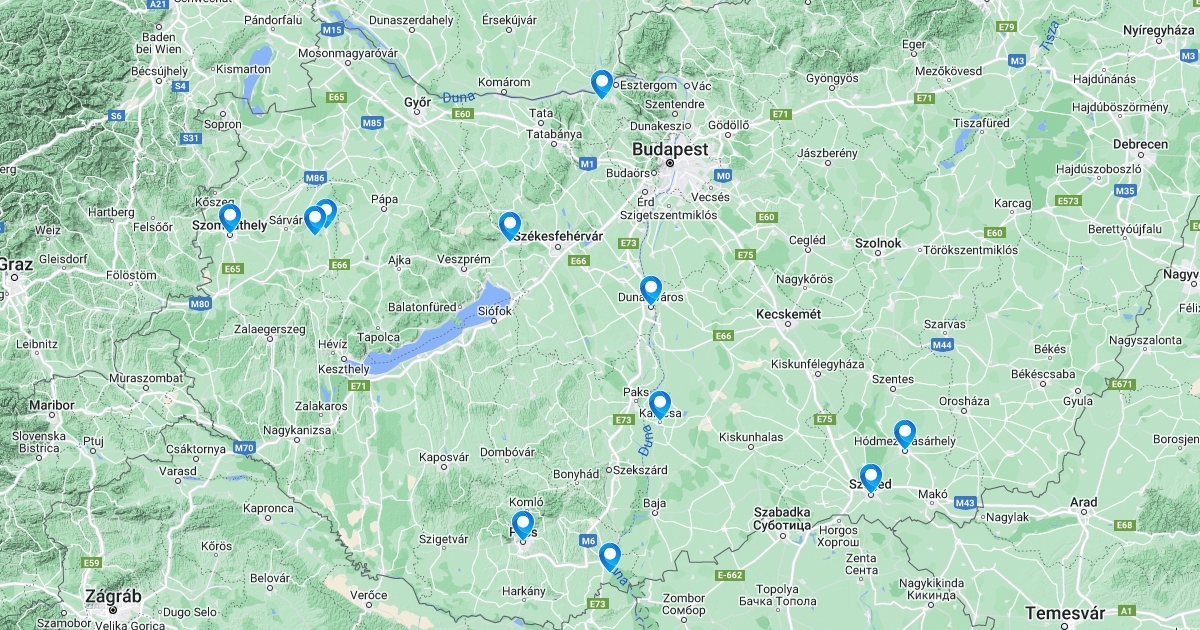Select the right-hand pin of the pair near Sárvár
Screen dimensions: 1200x630
pyautogui.click(x=326, y=213)
